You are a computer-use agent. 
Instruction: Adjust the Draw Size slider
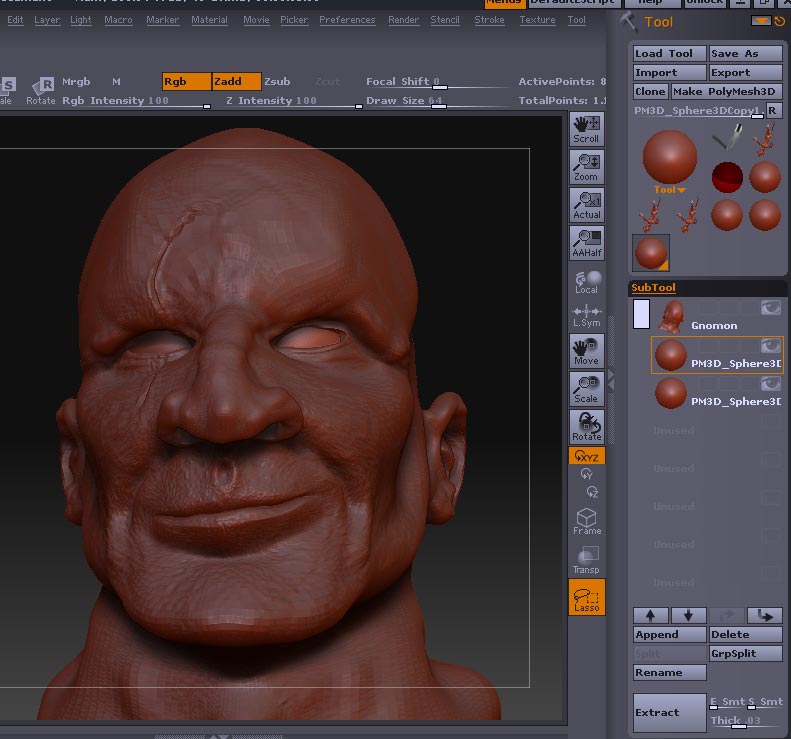(438, 101)
